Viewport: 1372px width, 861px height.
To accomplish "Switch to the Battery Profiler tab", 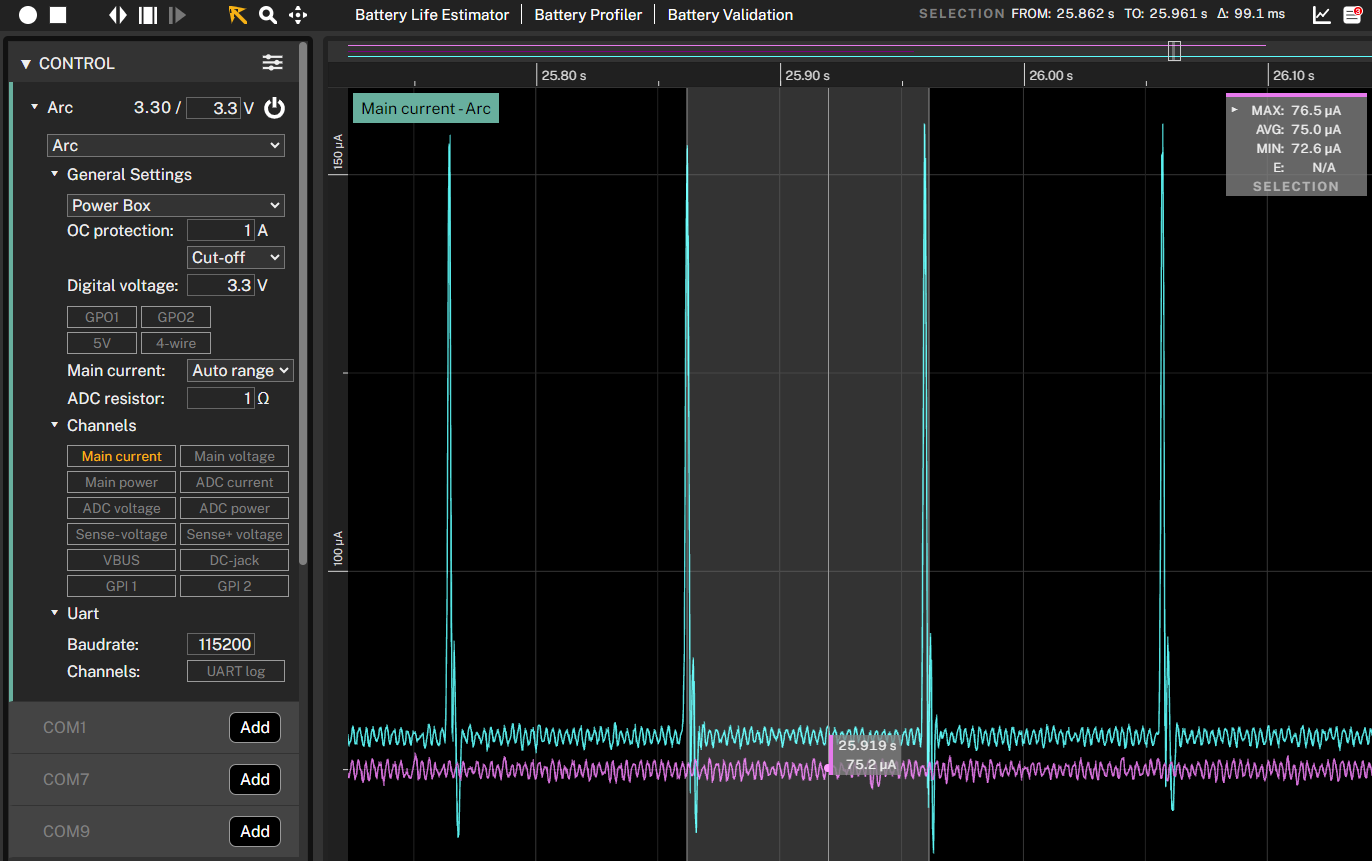I will 588,15.
